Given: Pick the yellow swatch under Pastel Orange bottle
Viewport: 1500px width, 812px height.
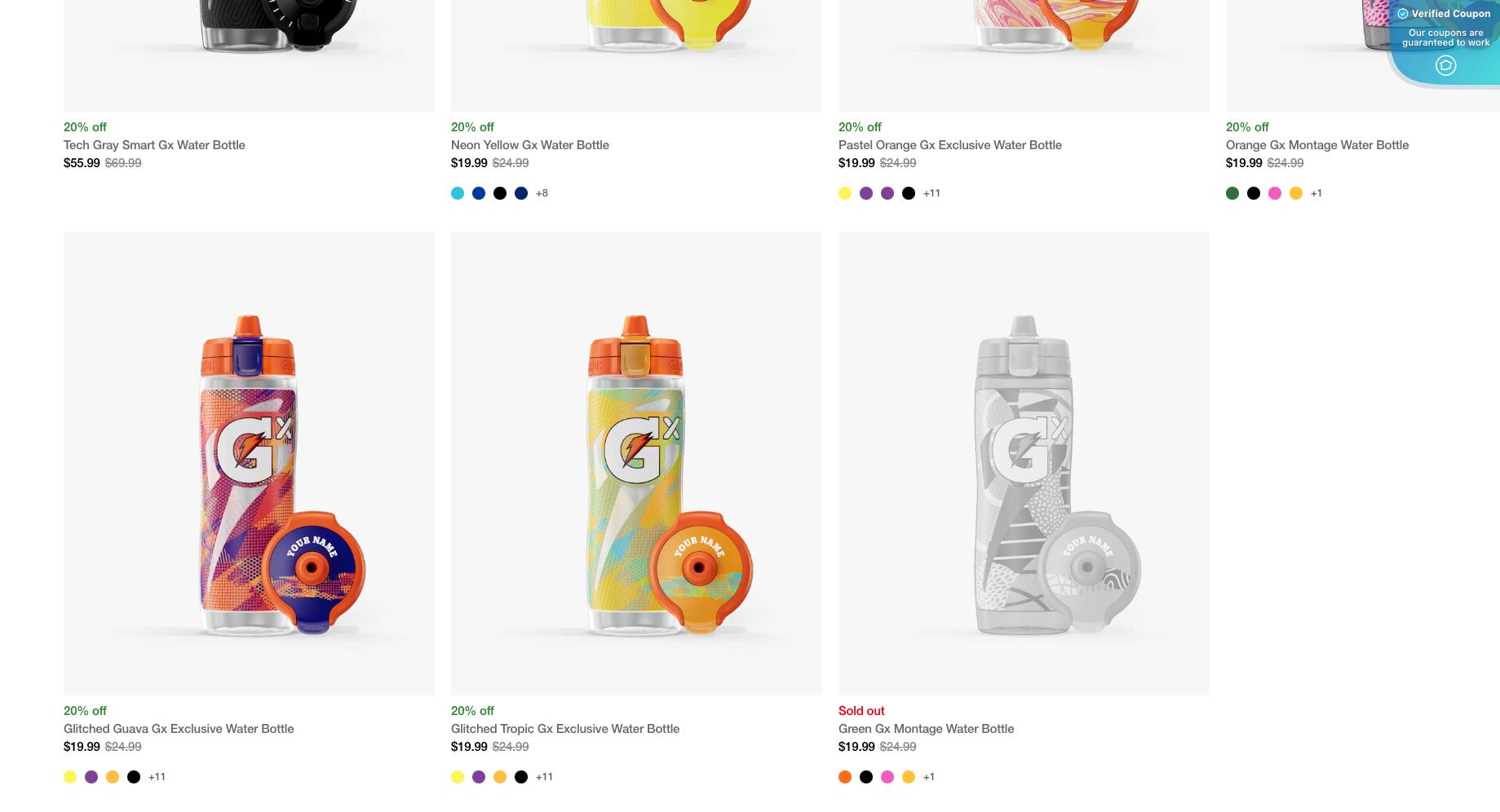Looking at the screenshot, I should [x=845, y=193].
